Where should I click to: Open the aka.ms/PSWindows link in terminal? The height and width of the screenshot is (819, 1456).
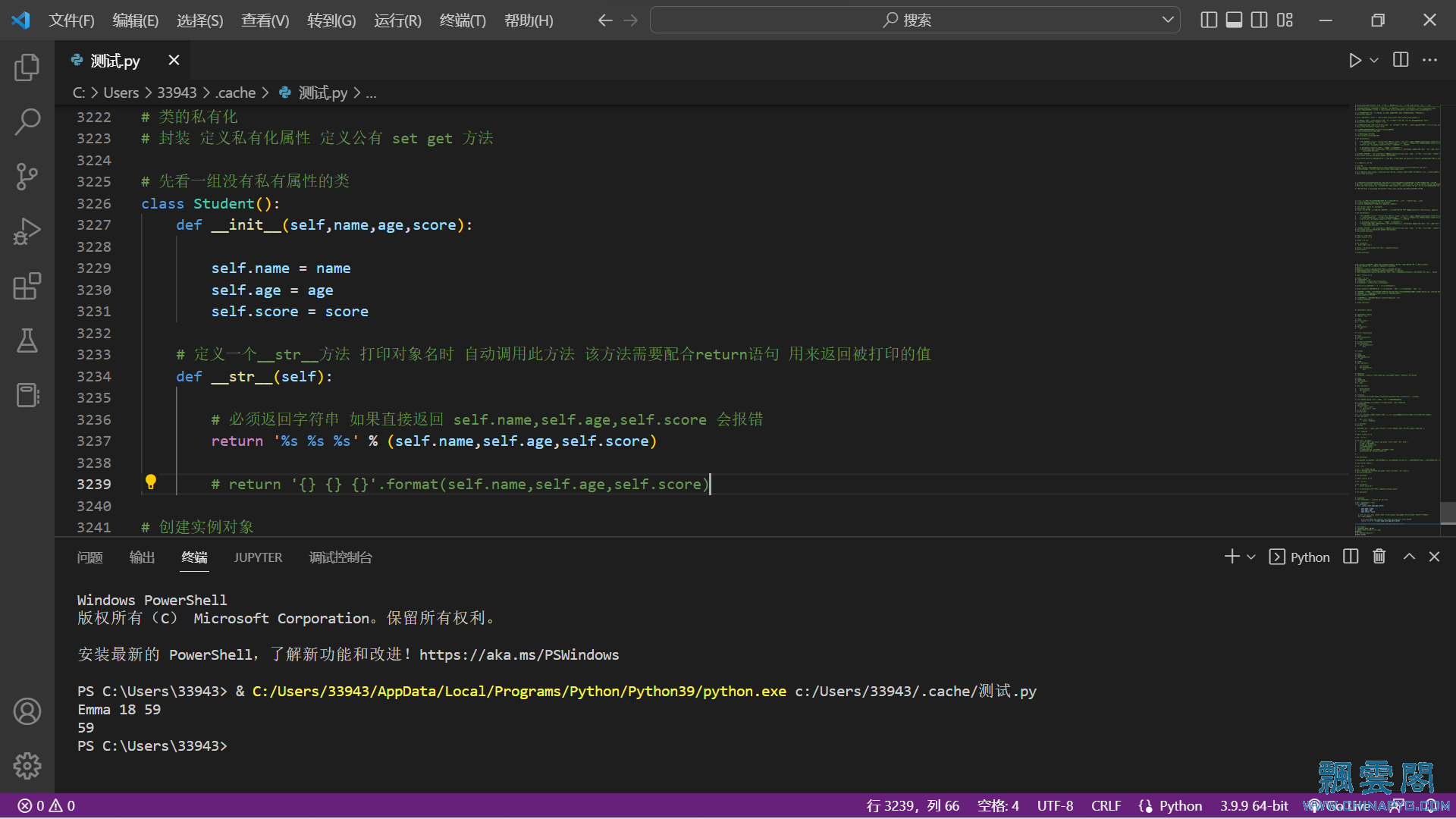click(x=519, y=654)
